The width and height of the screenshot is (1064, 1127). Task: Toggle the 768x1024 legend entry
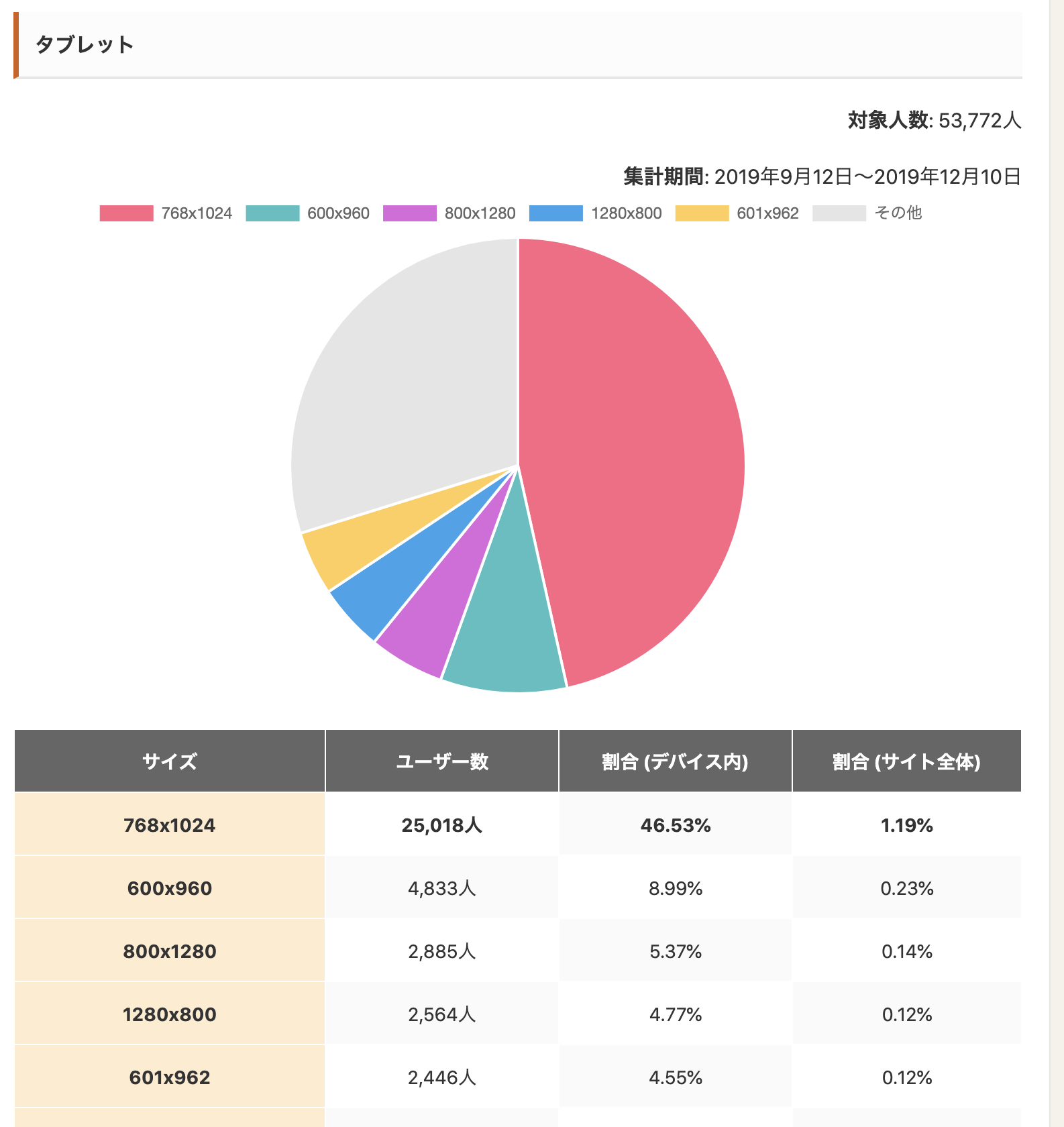[166, 213]
